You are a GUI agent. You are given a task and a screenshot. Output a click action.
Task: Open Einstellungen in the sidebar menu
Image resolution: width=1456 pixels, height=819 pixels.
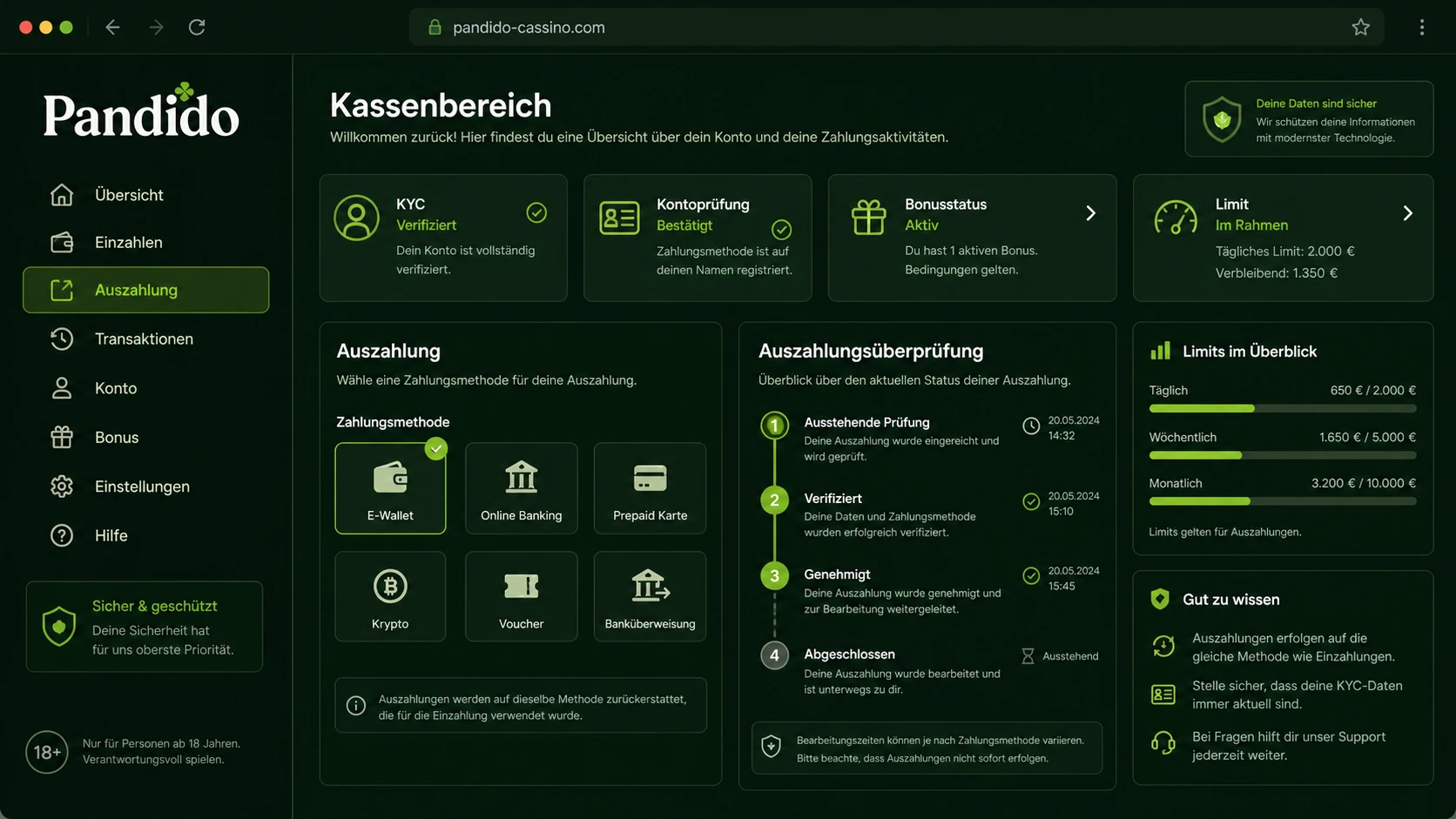146,487
